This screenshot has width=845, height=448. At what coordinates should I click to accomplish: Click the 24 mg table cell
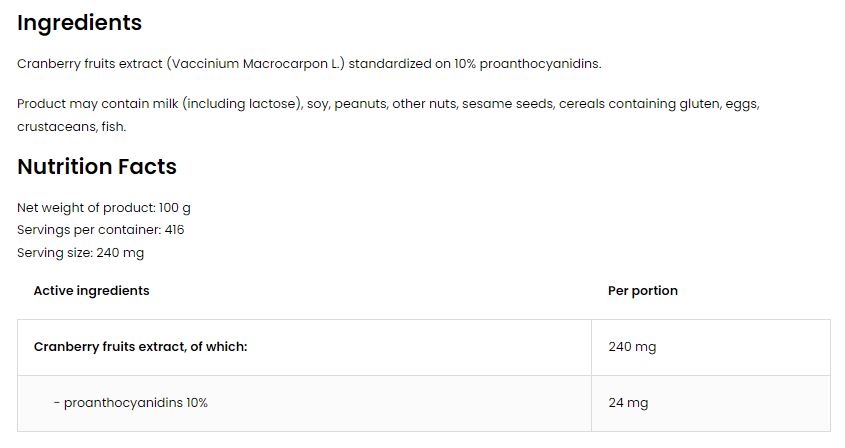[628, 403]
